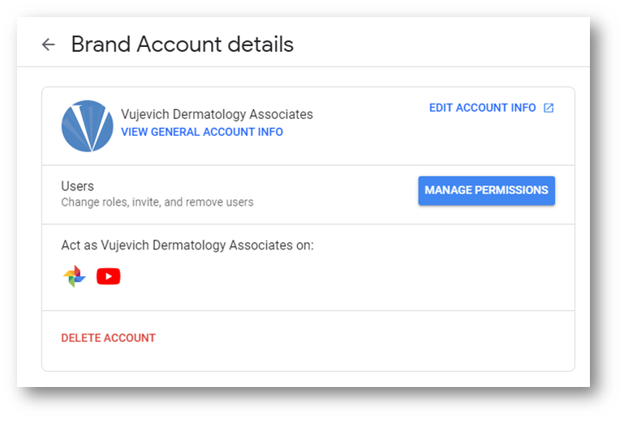Screen dimensions: 624x421
Task: Click 'Change roles, invite, and remove users' text
Action: (x=157, y=202)
